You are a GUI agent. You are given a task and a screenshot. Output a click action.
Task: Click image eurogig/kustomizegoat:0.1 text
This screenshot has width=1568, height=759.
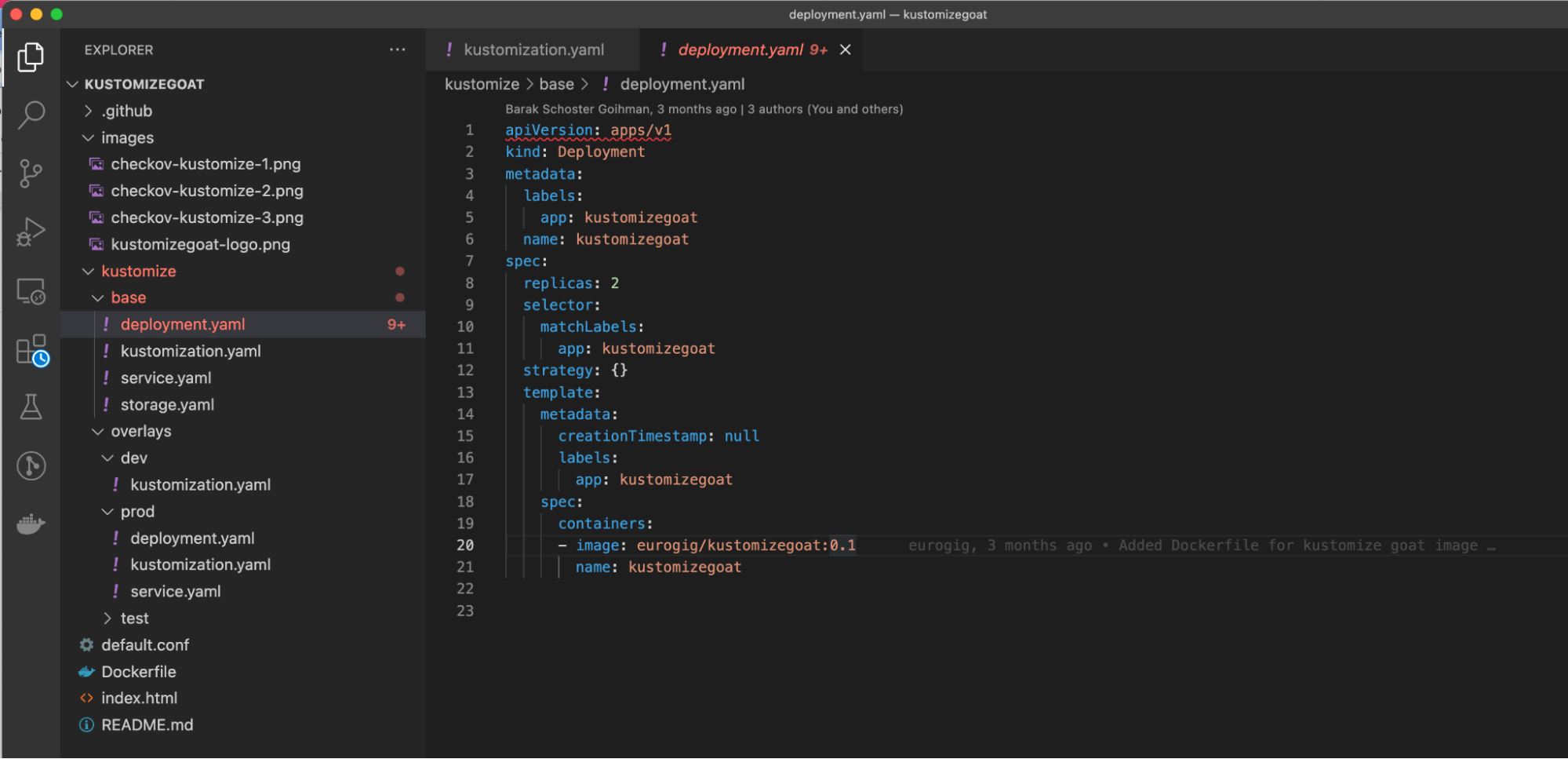(x=715, y=545)
